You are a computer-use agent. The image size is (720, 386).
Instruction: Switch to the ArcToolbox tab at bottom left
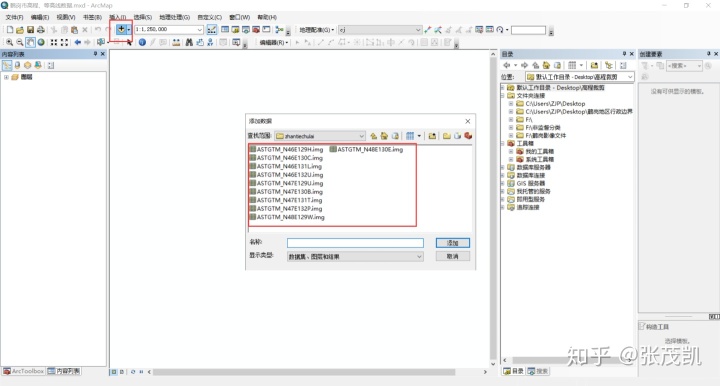pyautogui.click(x=23, y=371)
